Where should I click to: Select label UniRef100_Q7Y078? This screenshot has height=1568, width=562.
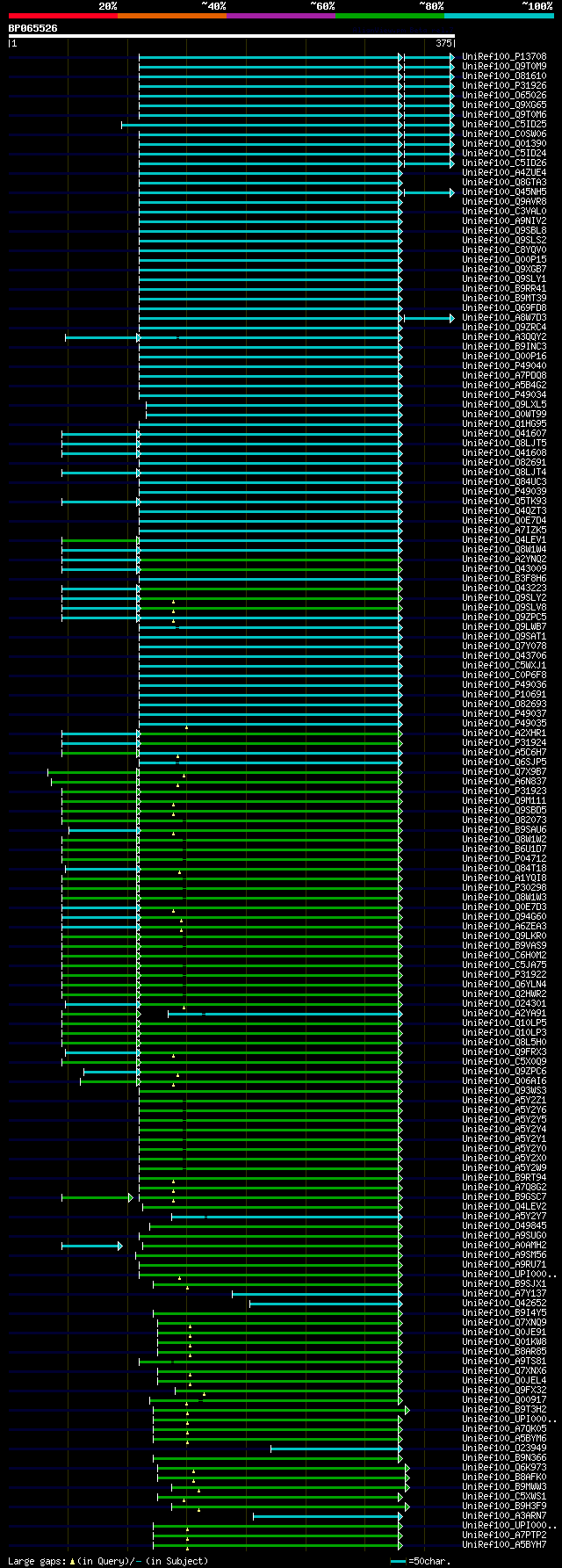[504, 647]
